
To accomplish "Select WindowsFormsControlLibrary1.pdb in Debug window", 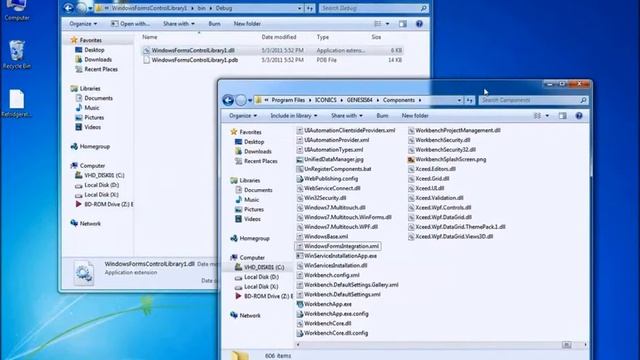I will [x=191, y=60].
